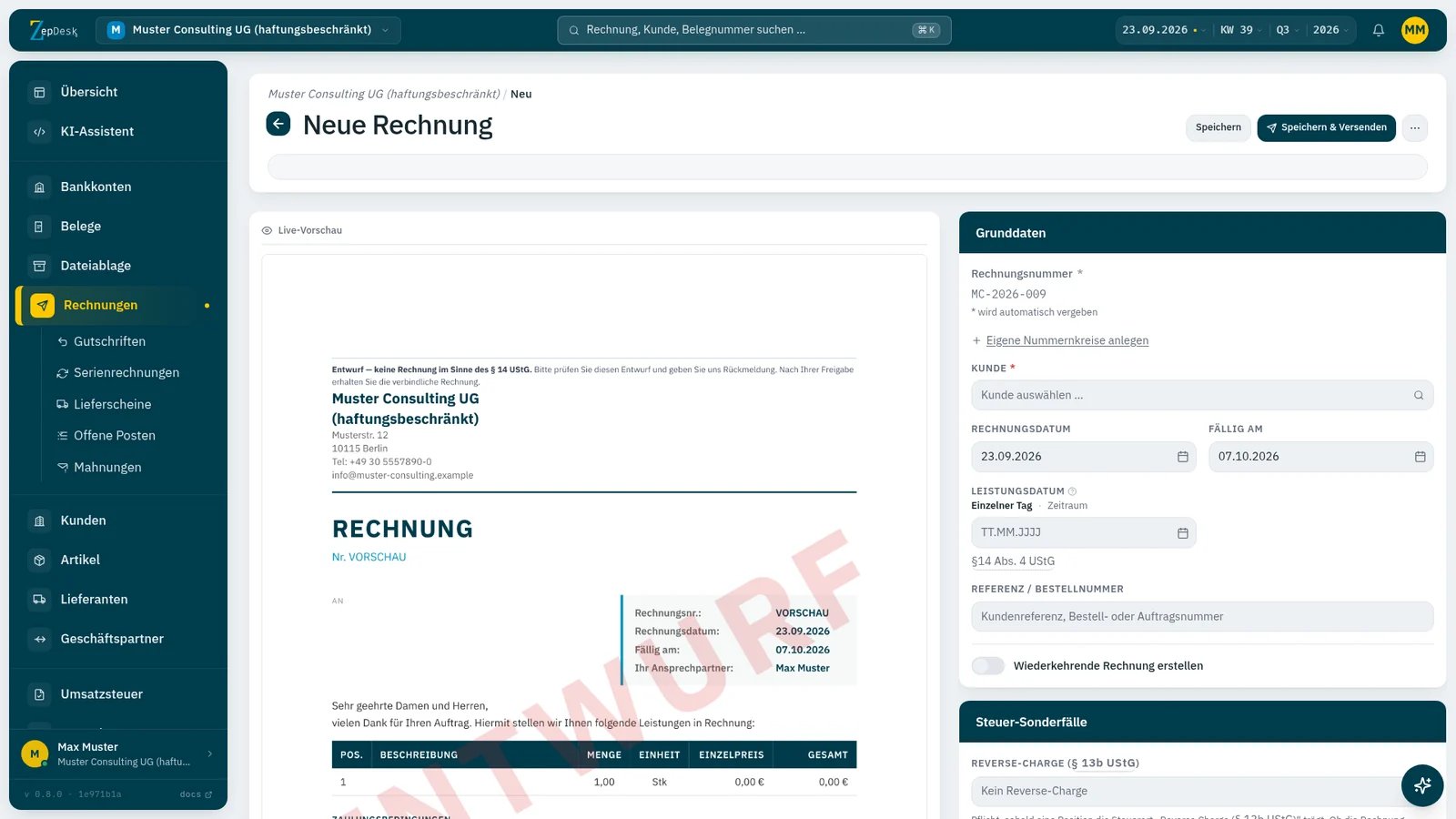
Task: Open Offene Posten in the sidebar
Action: pos(115,436)
